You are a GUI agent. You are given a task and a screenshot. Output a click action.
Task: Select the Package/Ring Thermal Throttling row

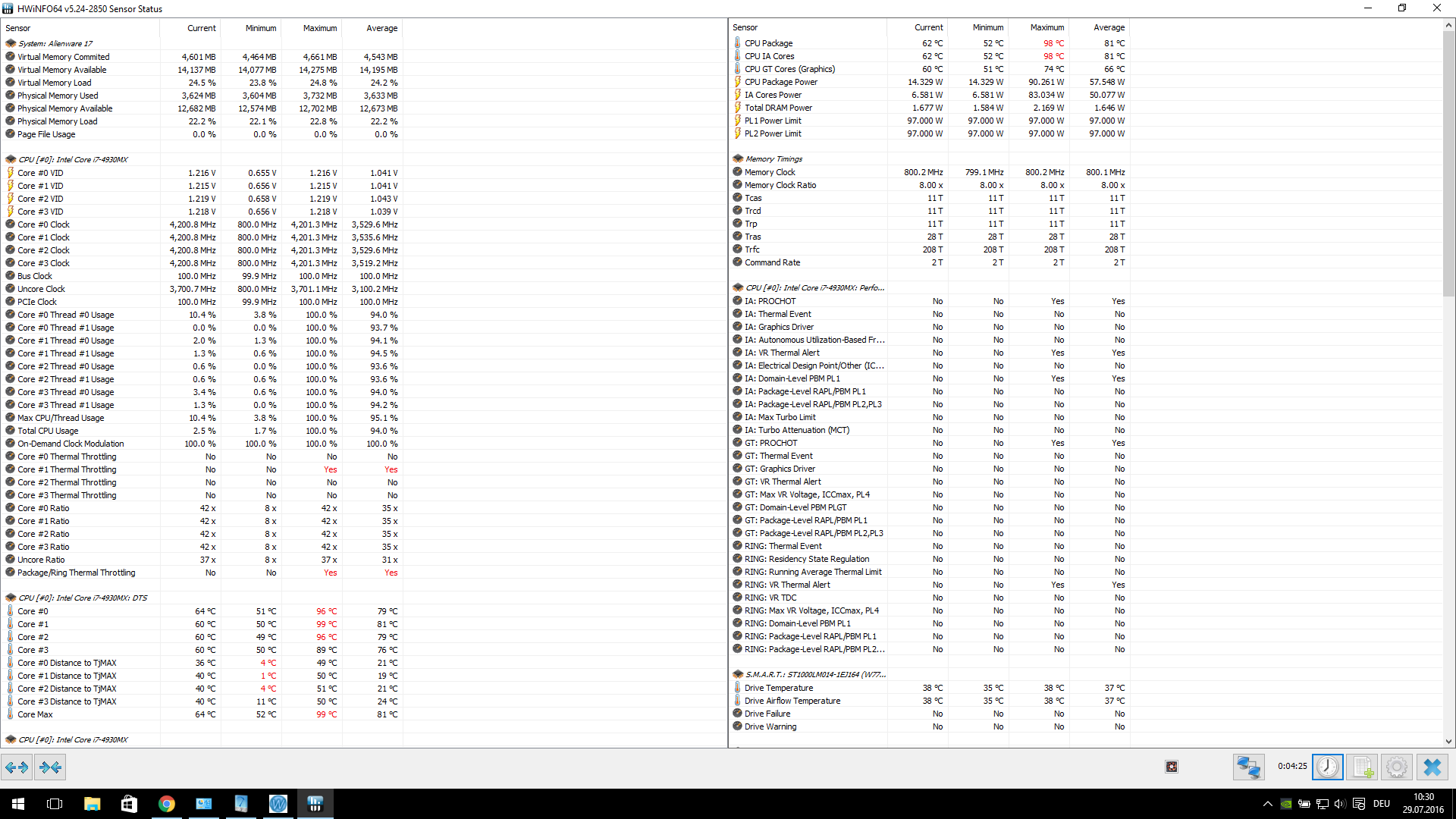tap(201, 573)
